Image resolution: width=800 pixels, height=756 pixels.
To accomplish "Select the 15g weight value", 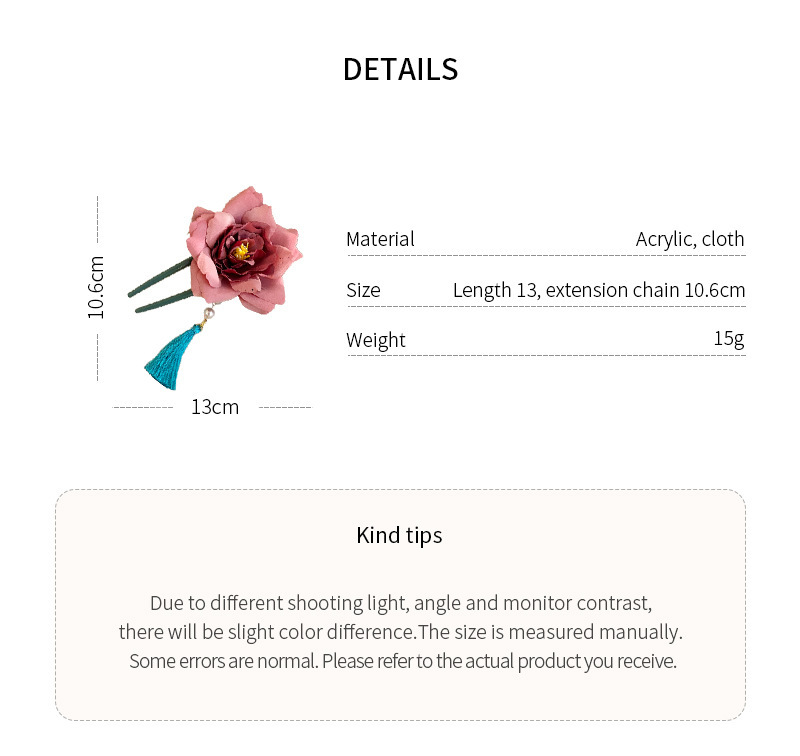I will coord(729,338).
